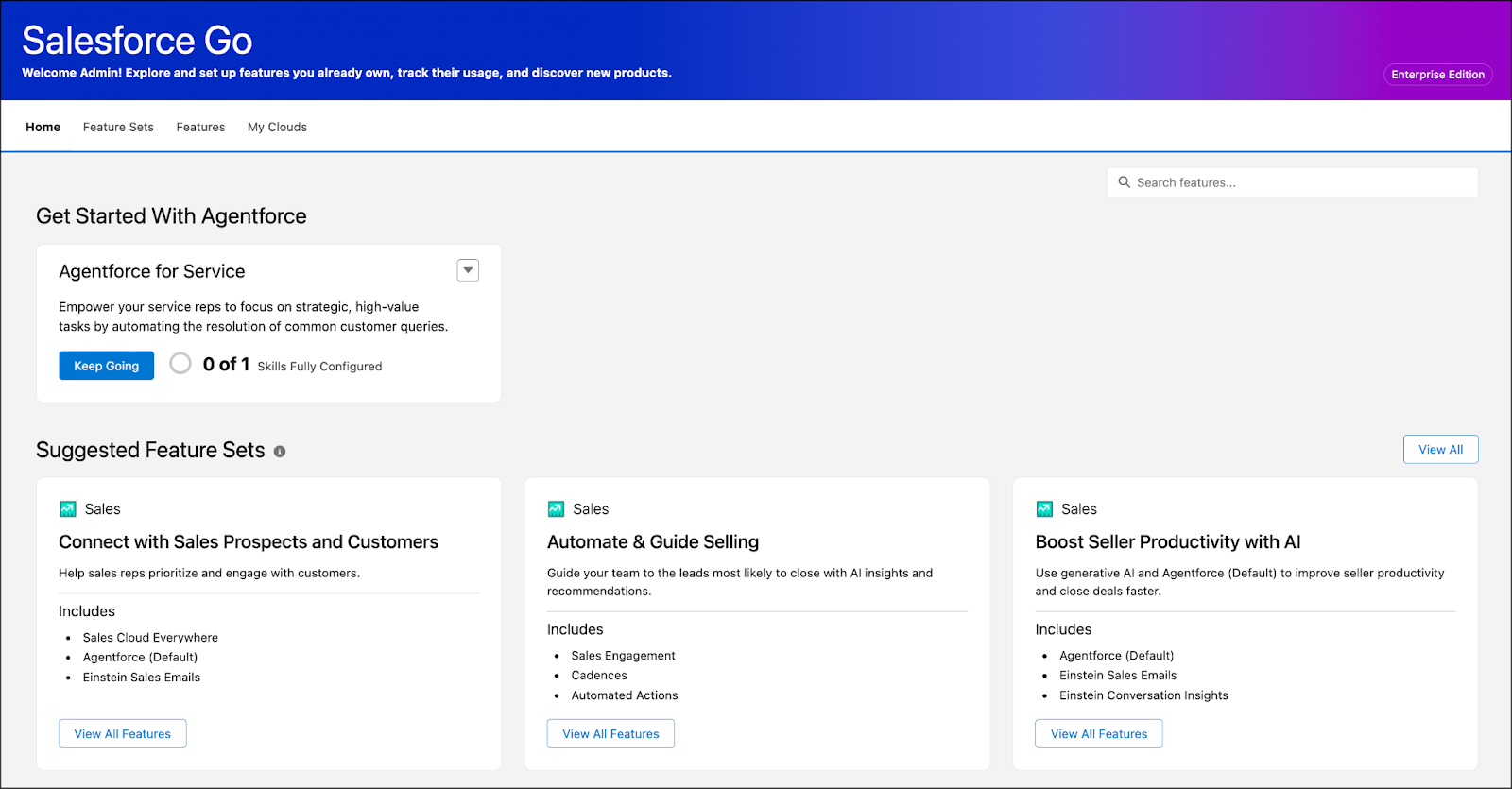1512x789 pixels.
Task: Click the Cadences list item
Action: [x=599, y=676]
